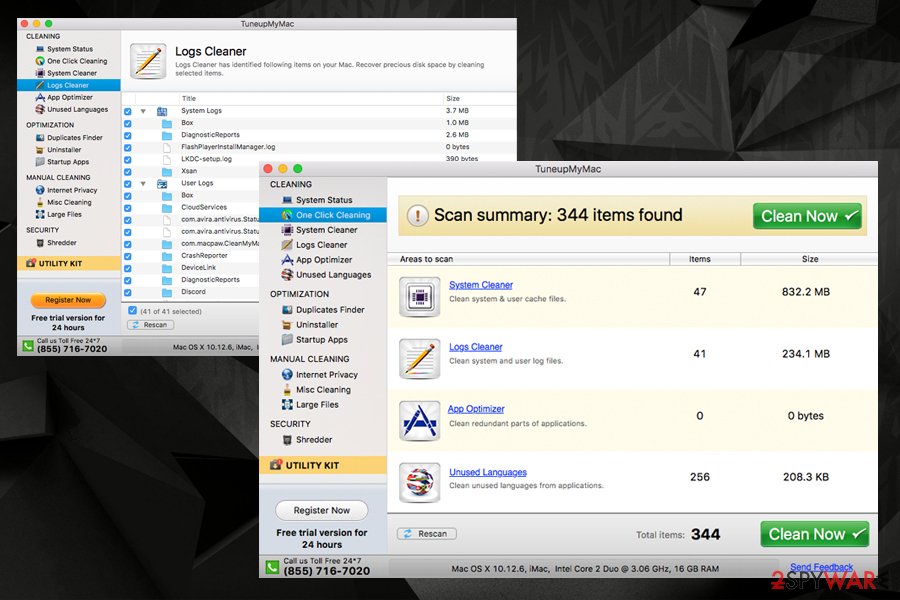Click orange Register Now in back window

68,300
